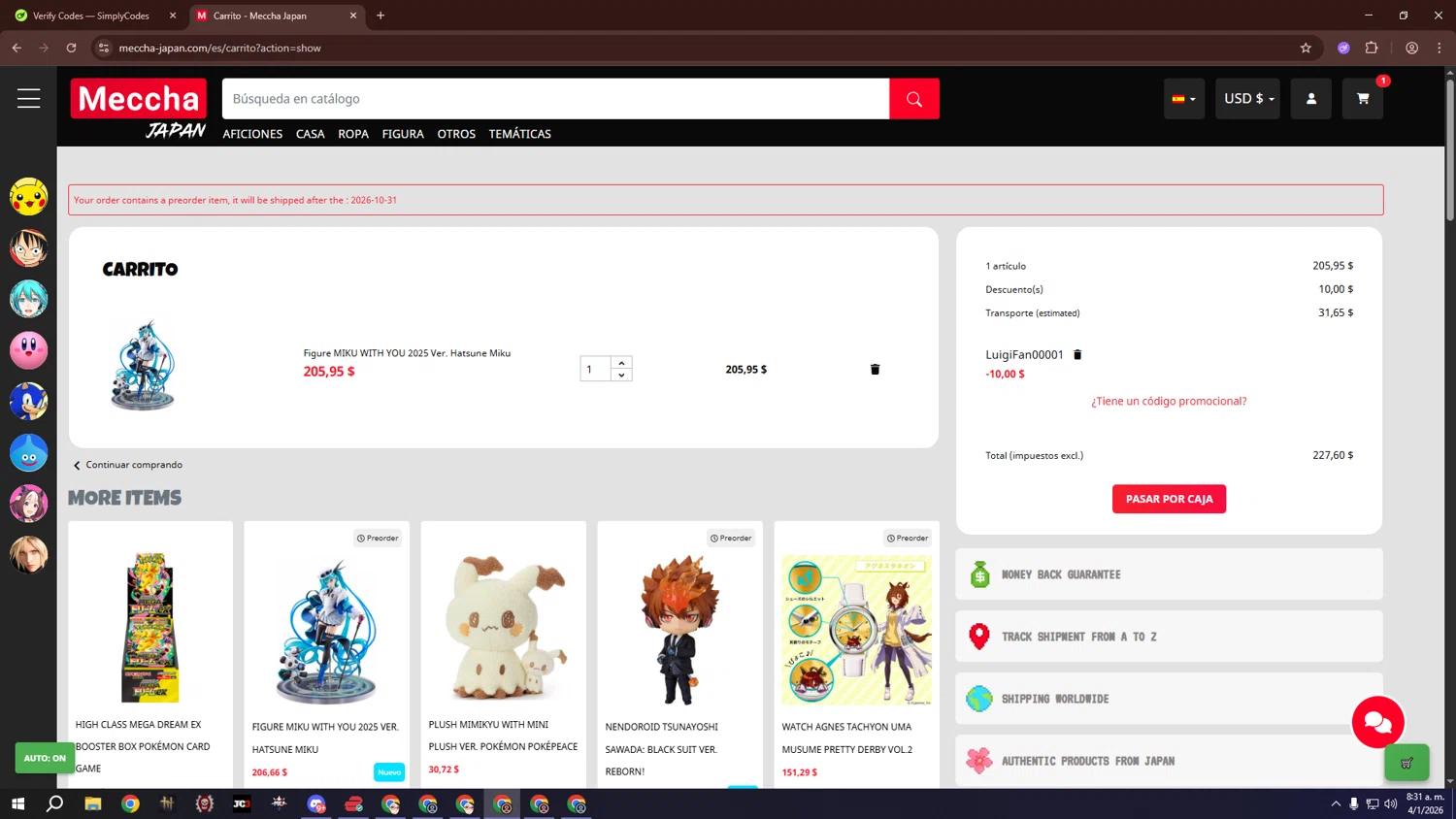Viewport: 1456px width, 819px height.
Task: Select the Pikachu sidebar icon
Action: click(x=28, y=197)
